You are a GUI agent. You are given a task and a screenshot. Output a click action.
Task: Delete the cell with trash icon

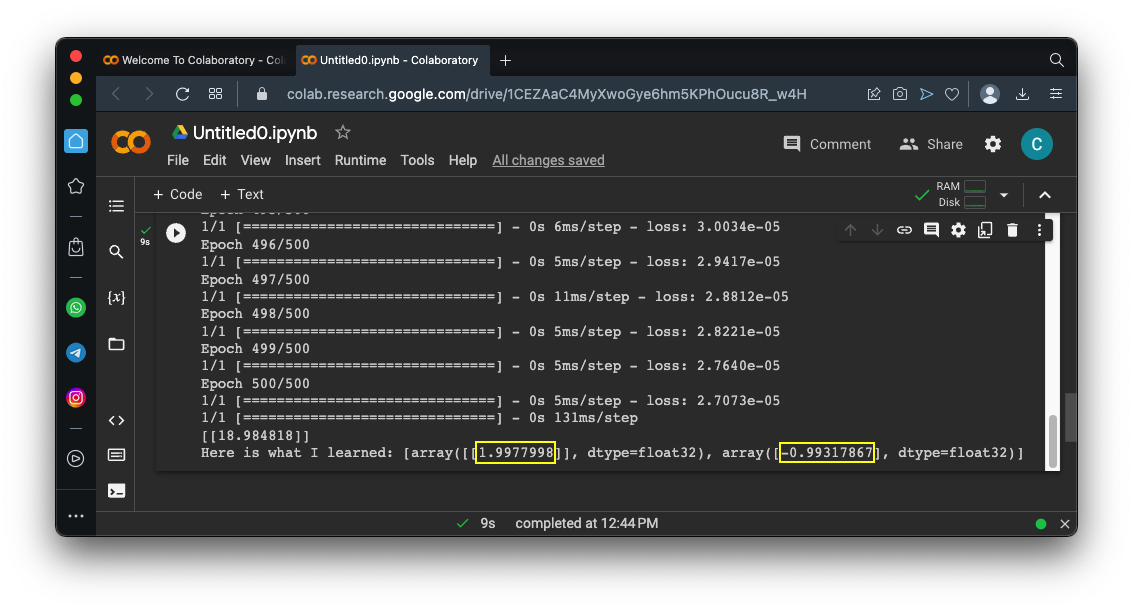click(x=1012, y=230)
